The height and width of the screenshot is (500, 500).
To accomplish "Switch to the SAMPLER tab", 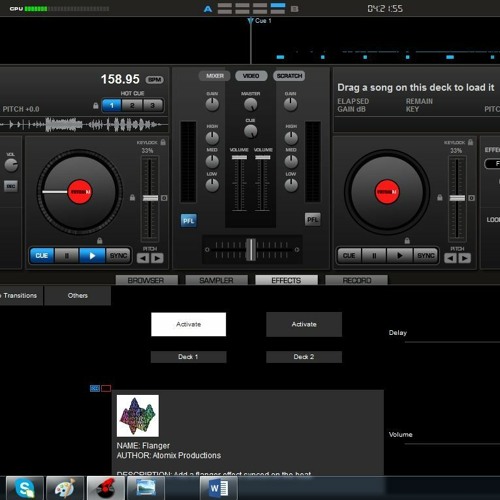I will (216, 280).
